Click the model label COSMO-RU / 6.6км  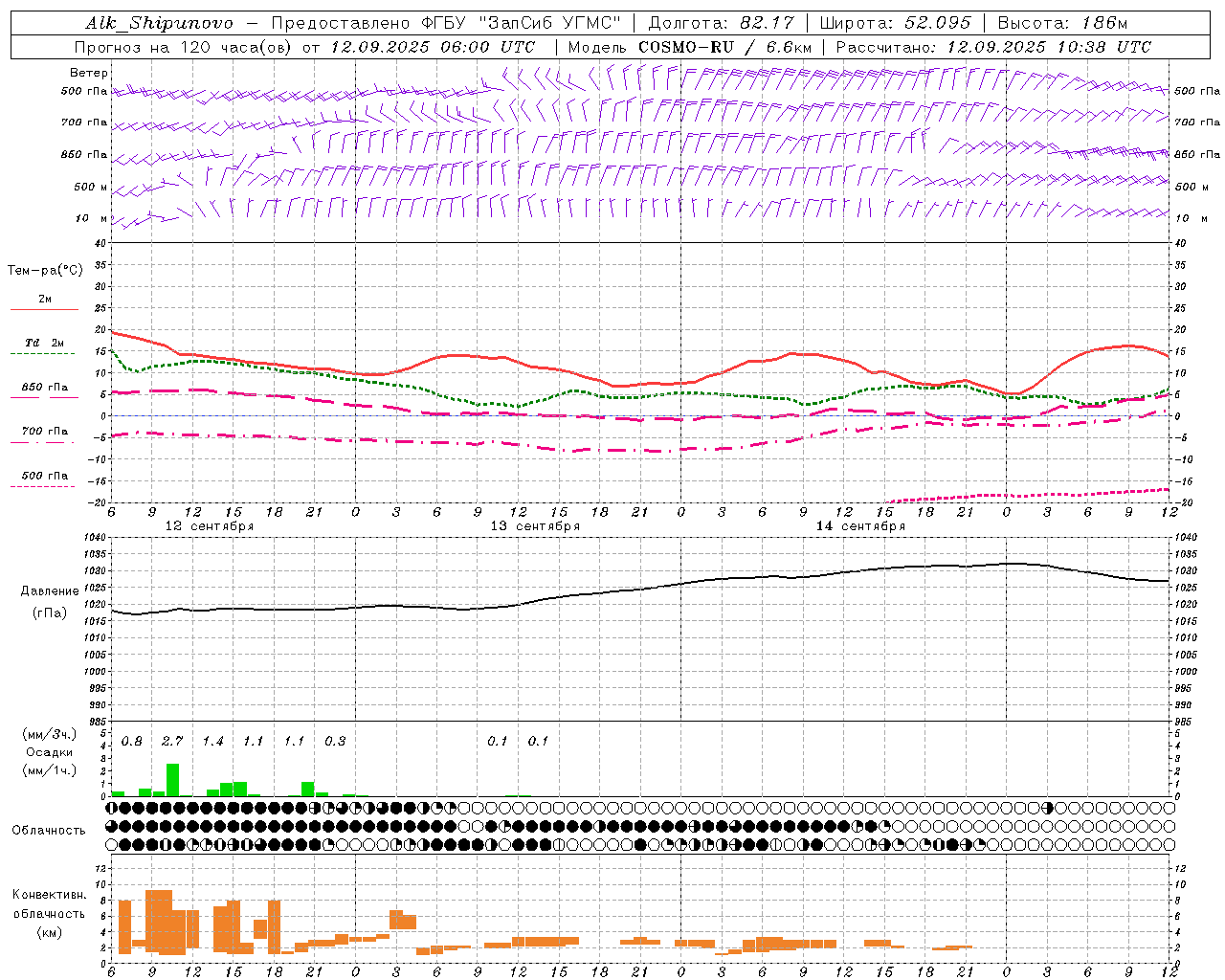pyautogui.click(x=725, y=47)
